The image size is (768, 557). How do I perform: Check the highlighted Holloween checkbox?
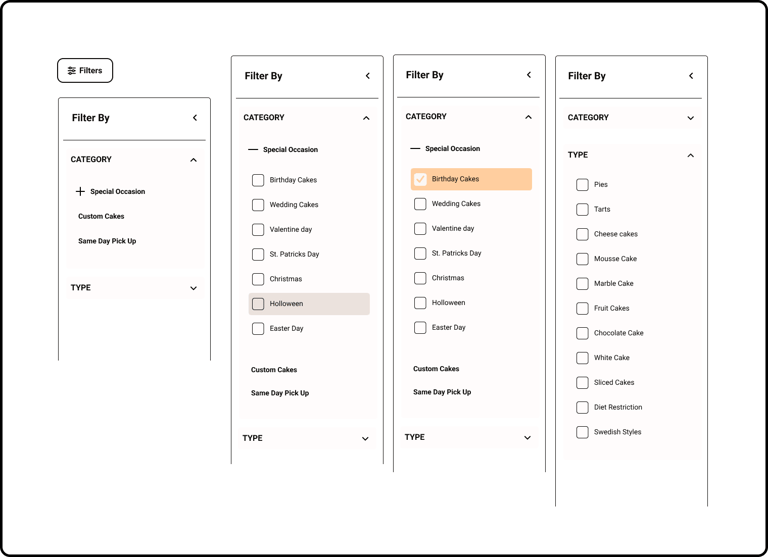[258, 304]
